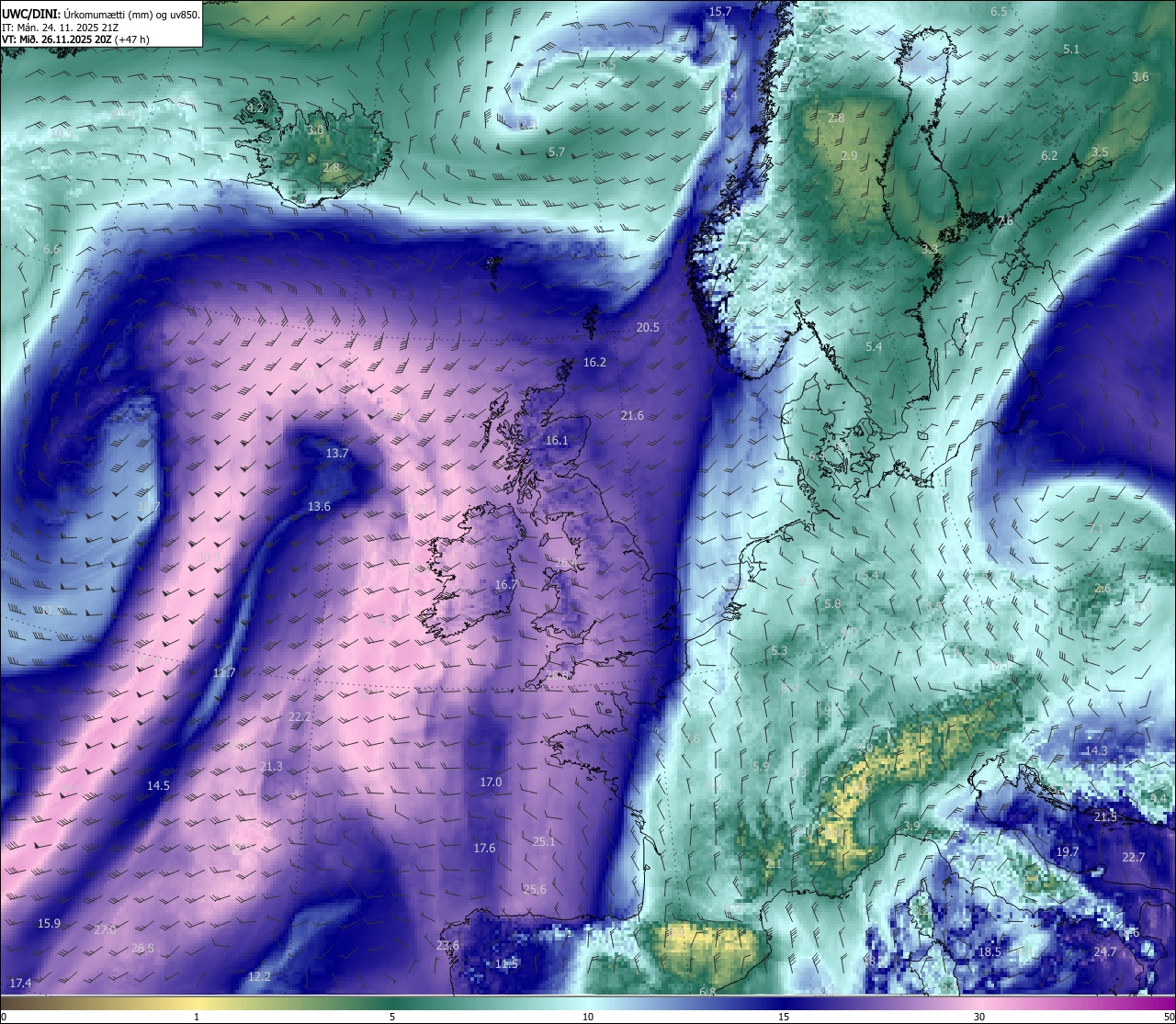Viewport: 1176px width, 1024px height.
Task: Select the 6.8 value at the bottom edge
Action: click(707, 992)
